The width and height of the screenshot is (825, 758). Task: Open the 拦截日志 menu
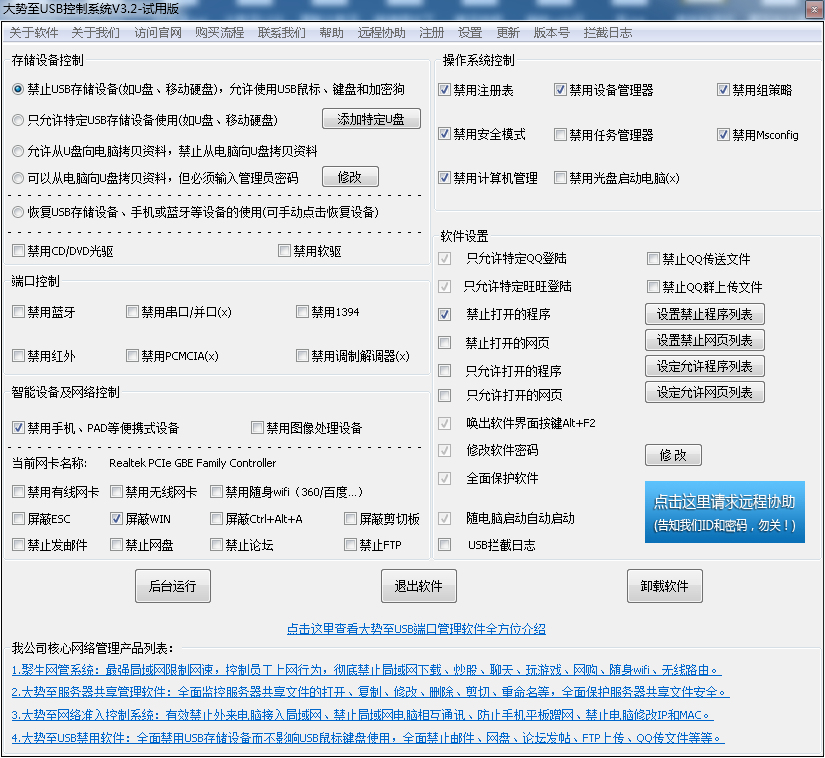coord(608,33)
